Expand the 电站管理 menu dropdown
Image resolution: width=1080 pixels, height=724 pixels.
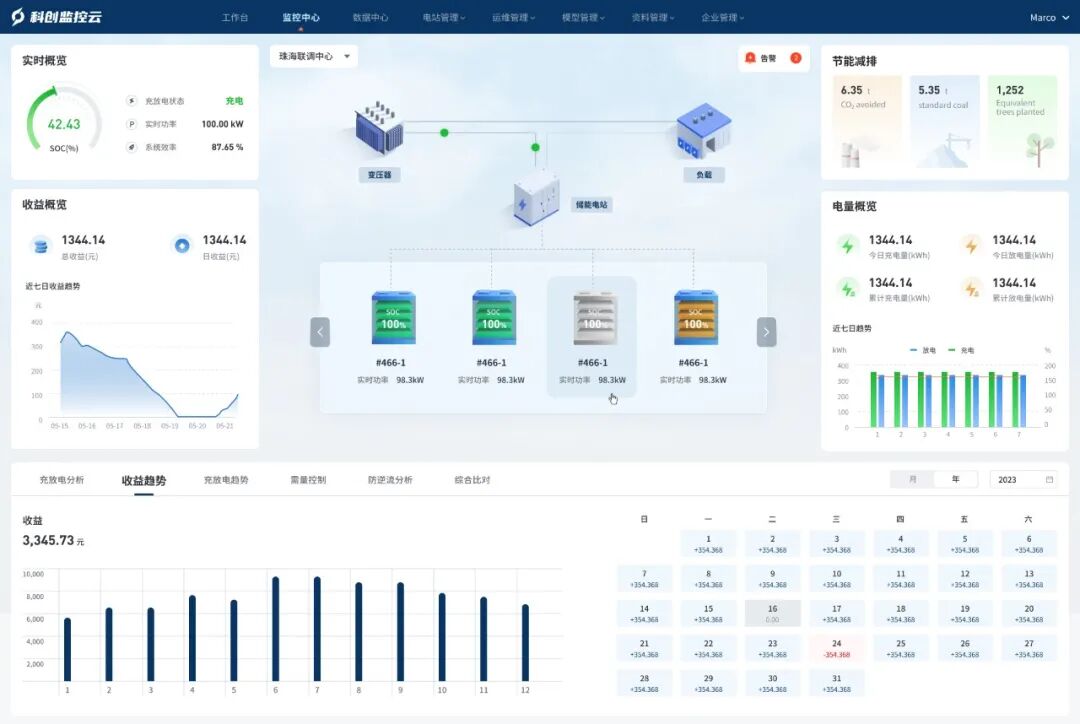point(444,17)
